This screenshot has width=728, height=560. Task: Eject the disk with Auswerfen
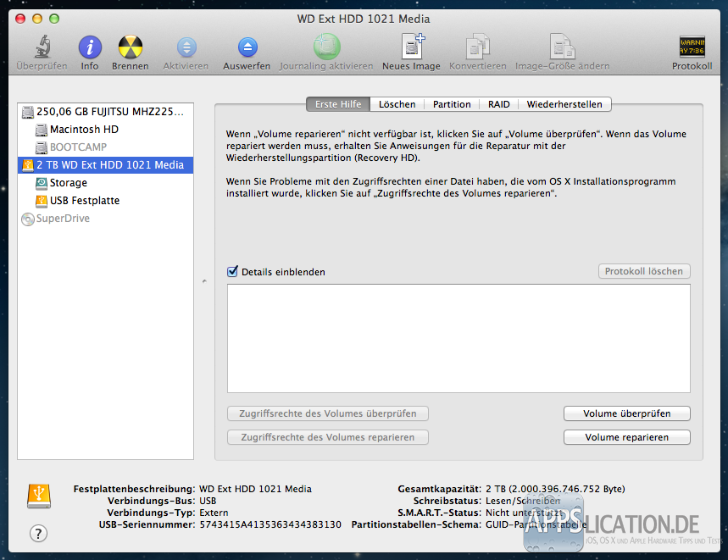coord(247,47)
